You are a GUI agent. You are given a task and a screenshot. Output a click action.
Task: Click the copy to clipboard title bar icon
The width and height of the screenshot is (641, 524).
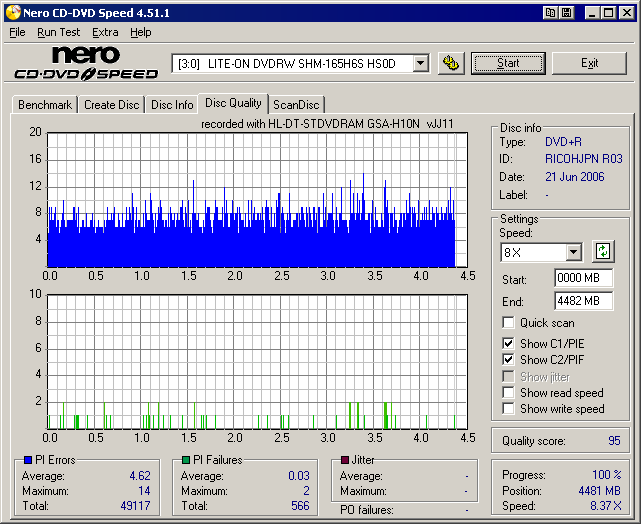click(551, 13)
